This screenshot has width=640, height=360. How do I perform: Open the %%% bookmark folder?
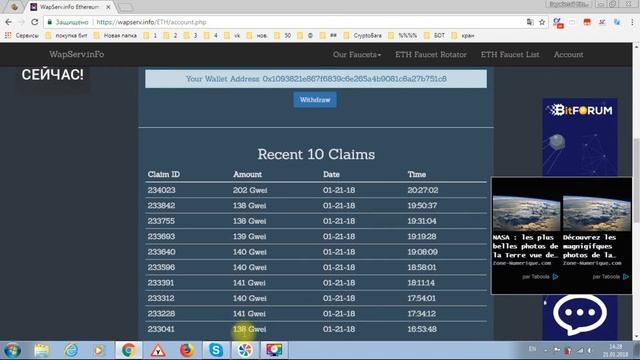tap(403, 36)
